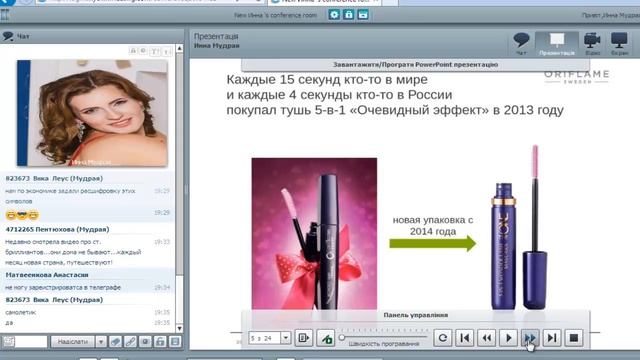
Task: Click the camera snapshot icon in chat toolbar
Action: click(145, 342)
